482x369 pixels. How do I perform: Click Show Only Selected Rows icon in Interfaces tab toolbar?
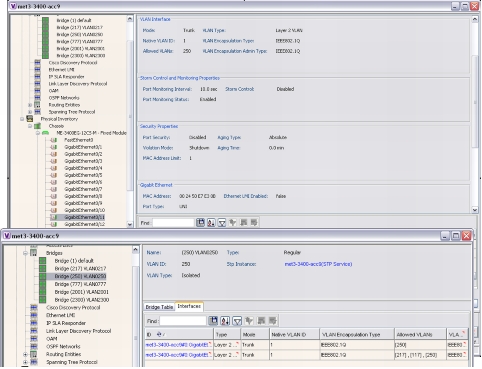(273, 321)
